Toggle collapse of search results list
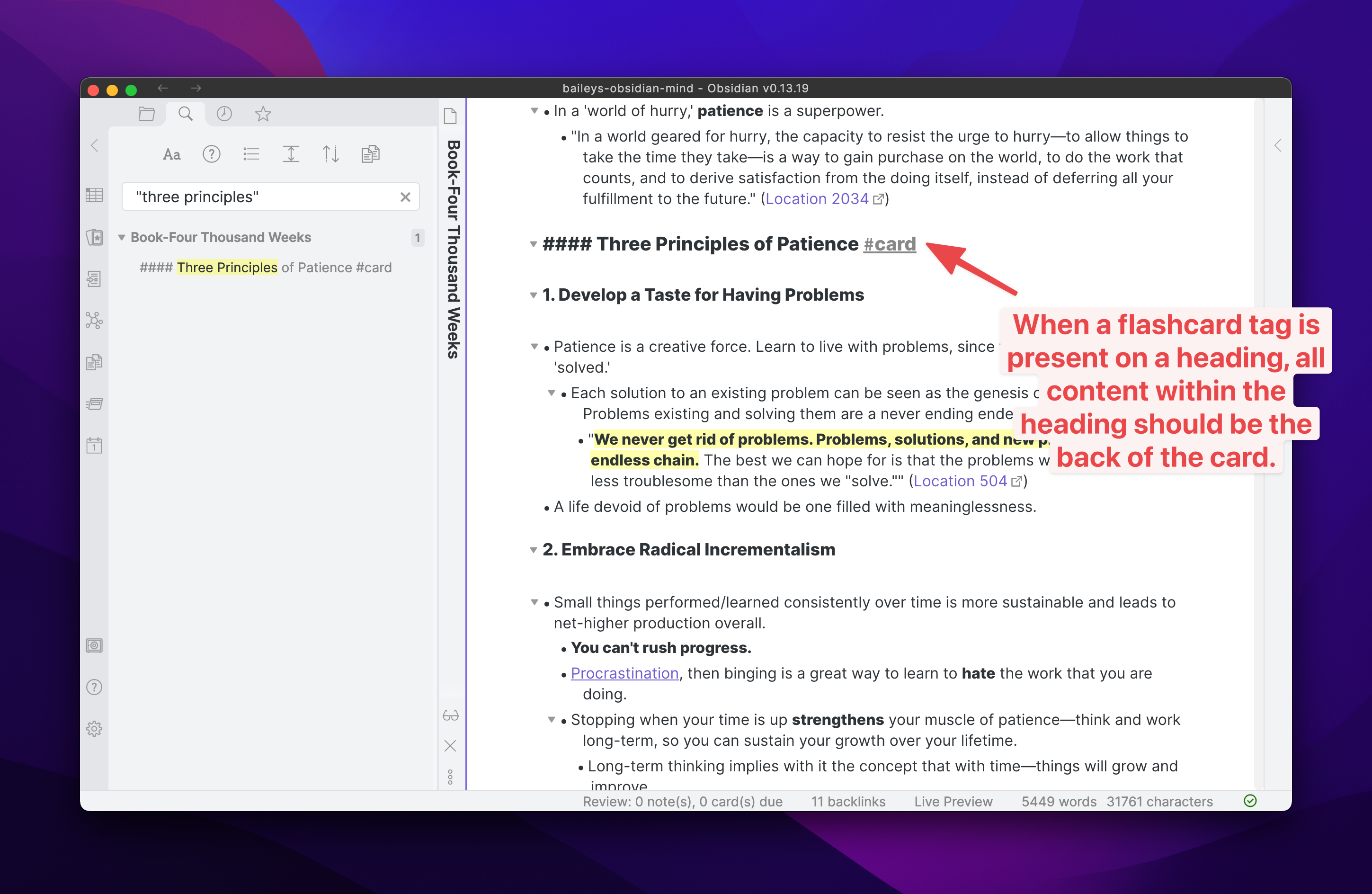1372x894 pixels. pos(251,153)
